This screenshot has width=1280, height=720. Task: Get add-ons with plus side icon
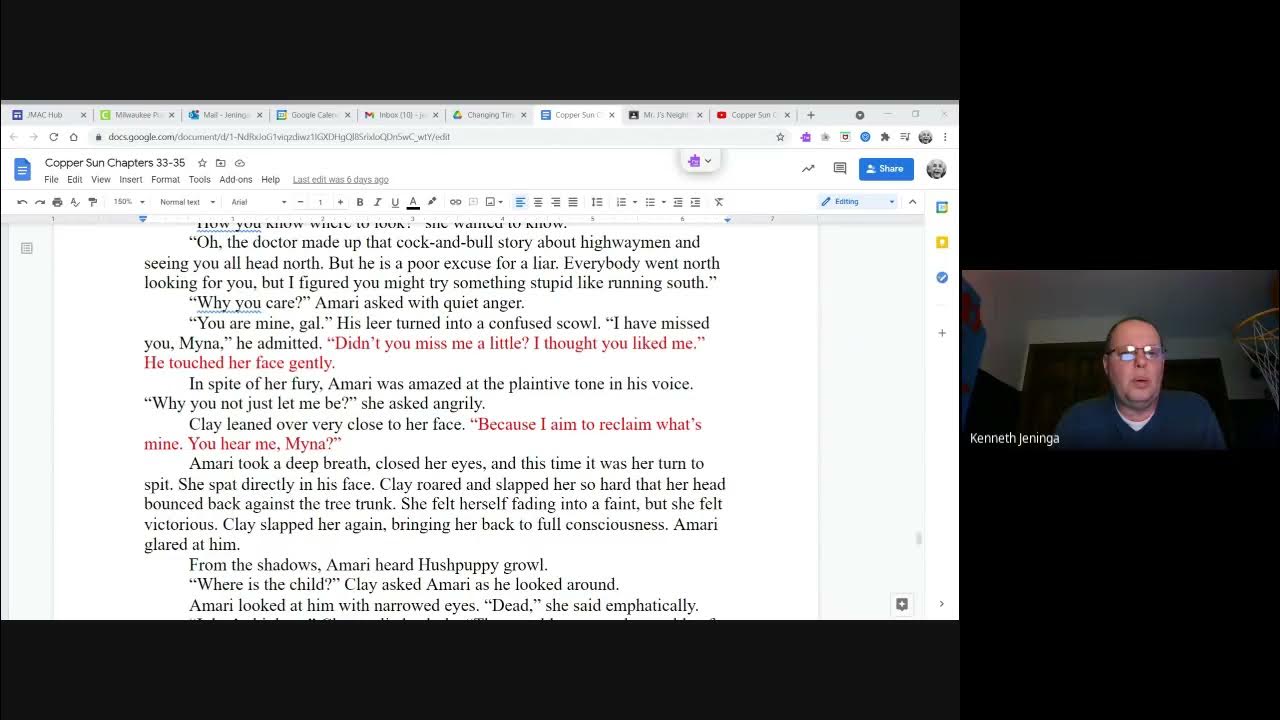[x=942, y=333]
